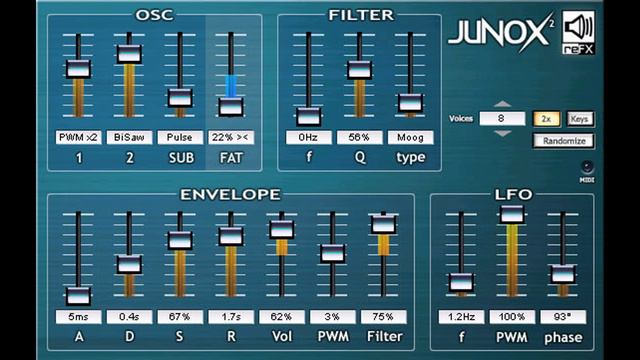Viewport: 640px width, 360px height.
Task: Click the envelope Filter slider handle
Action: [384, 225]
